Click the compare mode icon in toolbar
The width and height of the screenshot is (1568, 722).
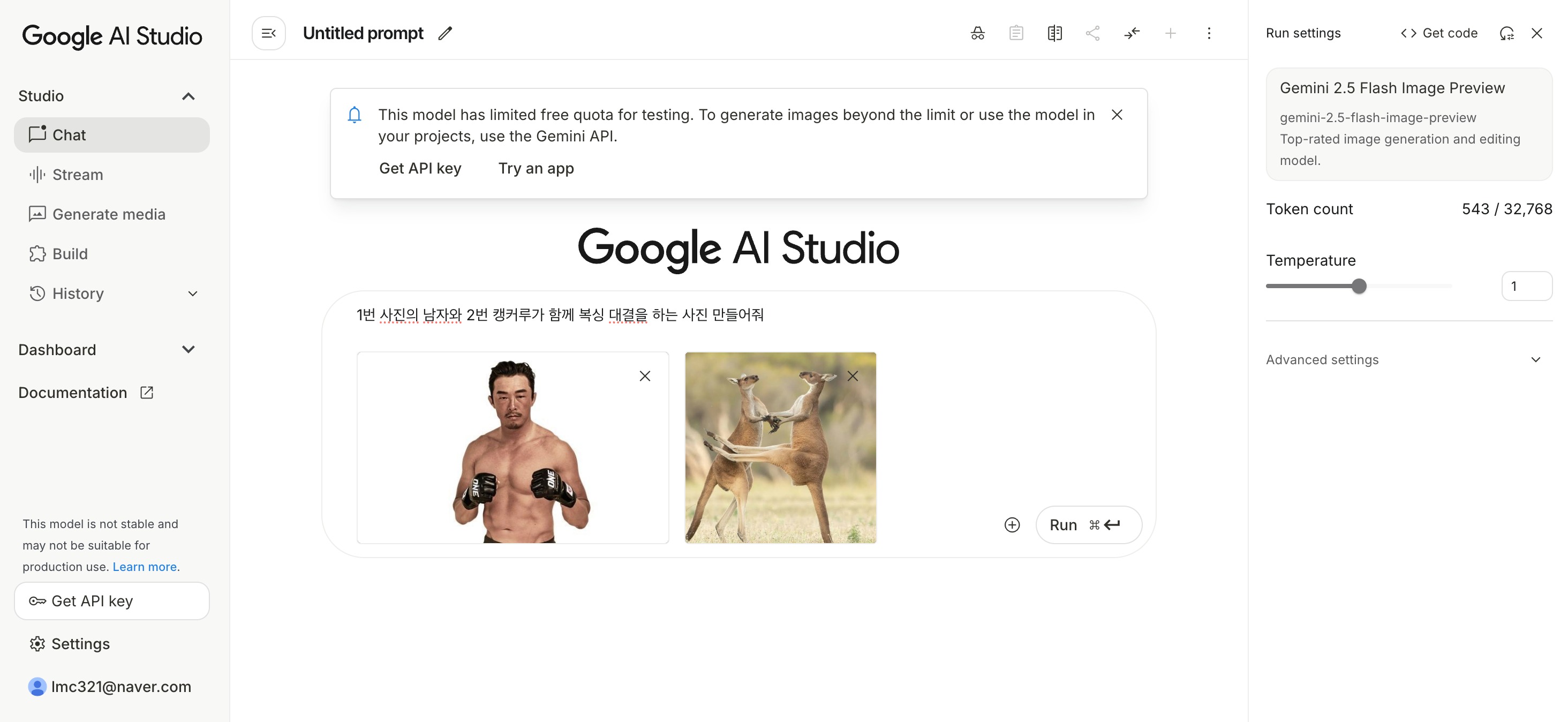(1055, 34)
